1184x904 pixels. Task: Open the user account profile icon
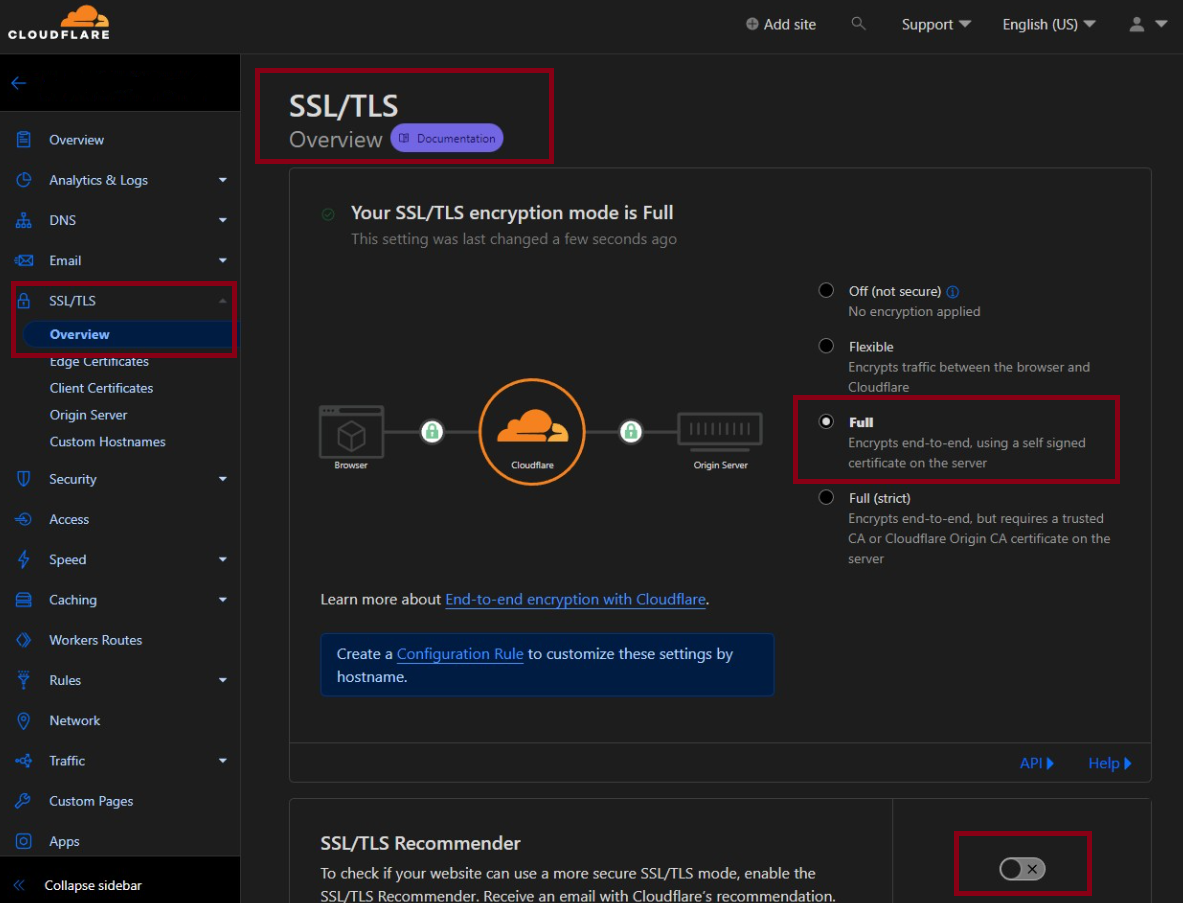coord(1146,24)
